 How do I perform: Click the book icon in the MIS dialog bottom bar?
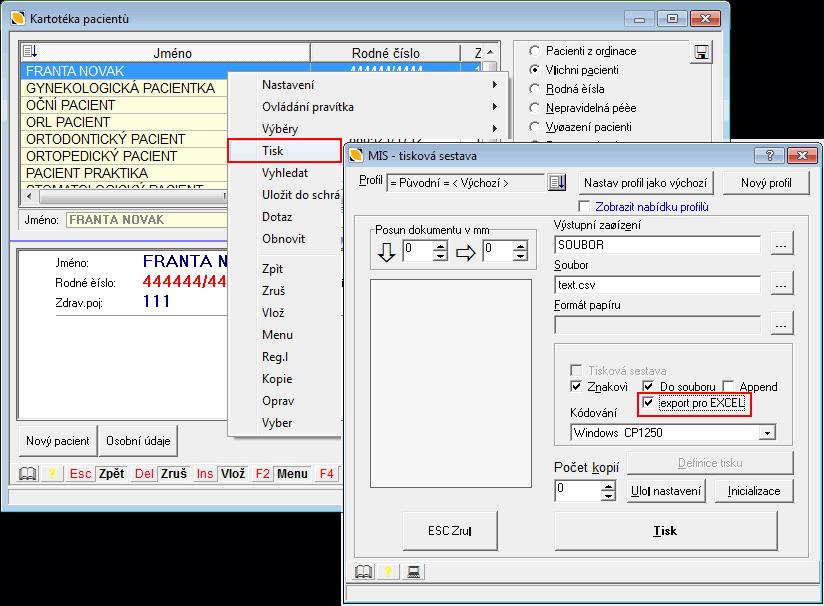tap(363, 572)
